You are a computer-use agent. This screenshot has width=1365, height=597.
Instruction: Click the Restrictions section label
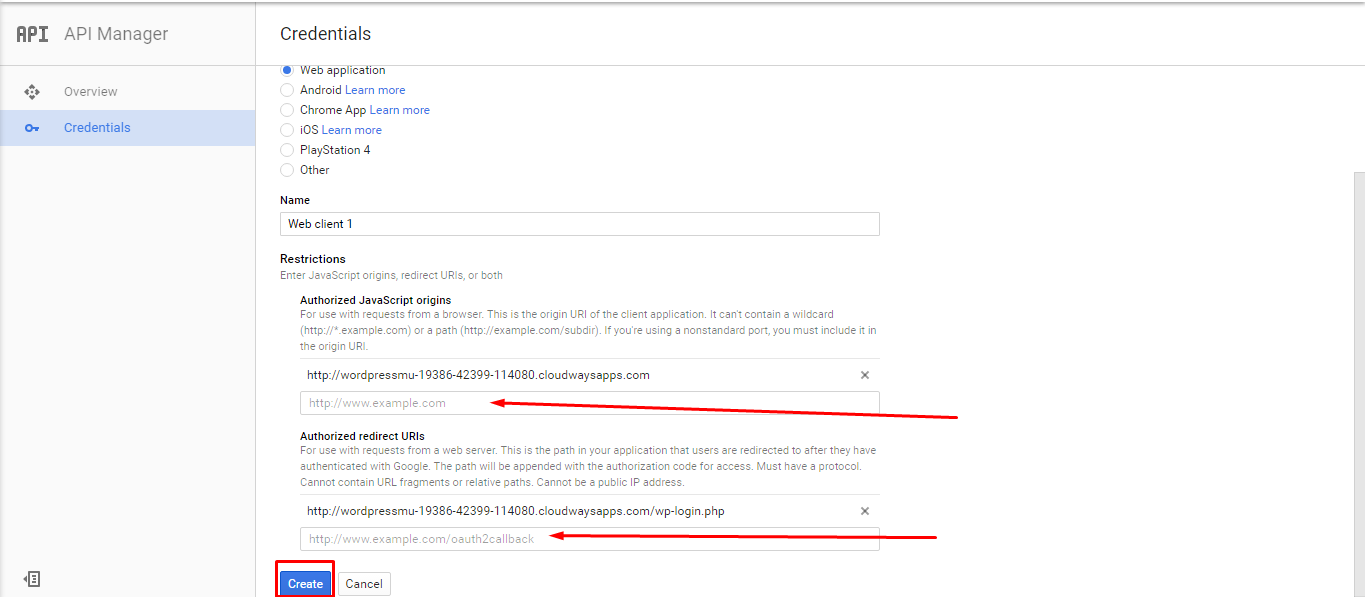312,259
